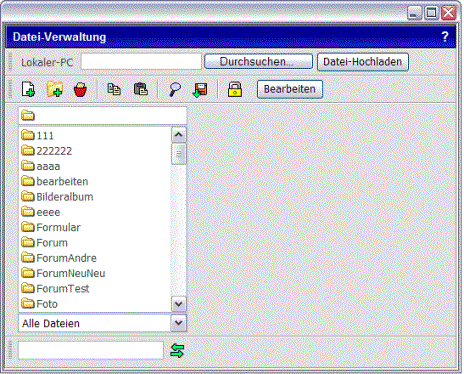Click the copy files icon

[x=114, y=89]
